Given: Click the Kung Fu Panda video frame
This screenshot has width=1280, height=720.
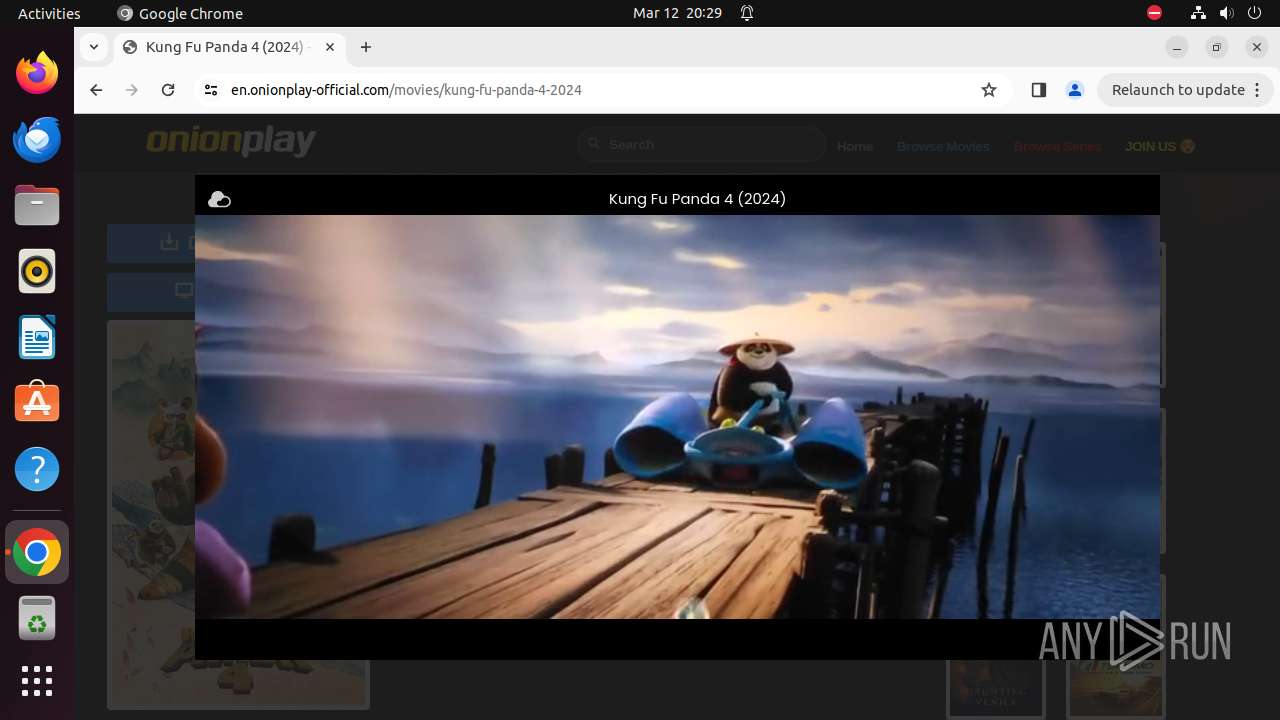Looking at the screenshot, I should (x=677, y=417).
